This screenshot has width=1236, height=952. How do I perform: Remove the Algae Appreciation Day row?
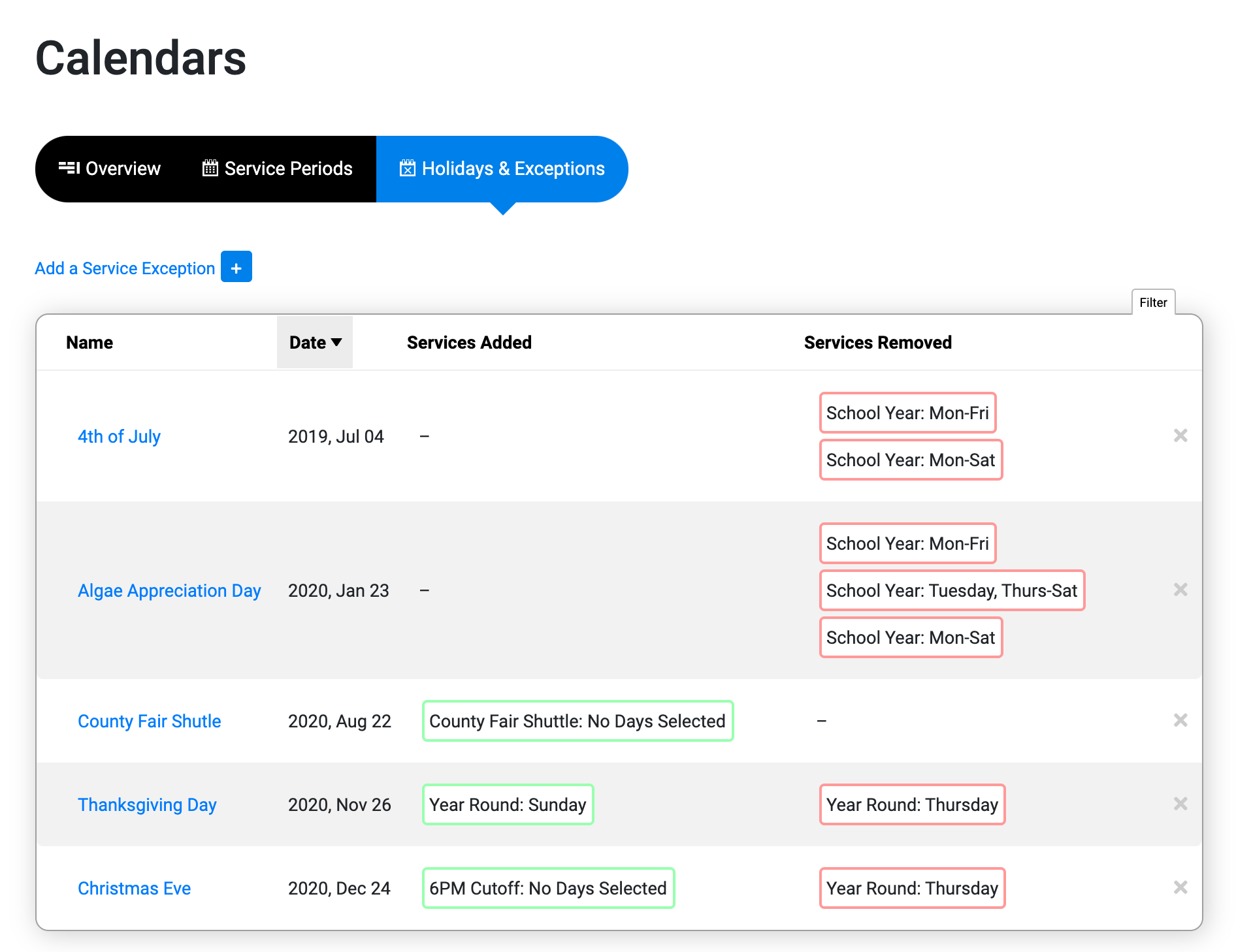(x=1180, y=590)
